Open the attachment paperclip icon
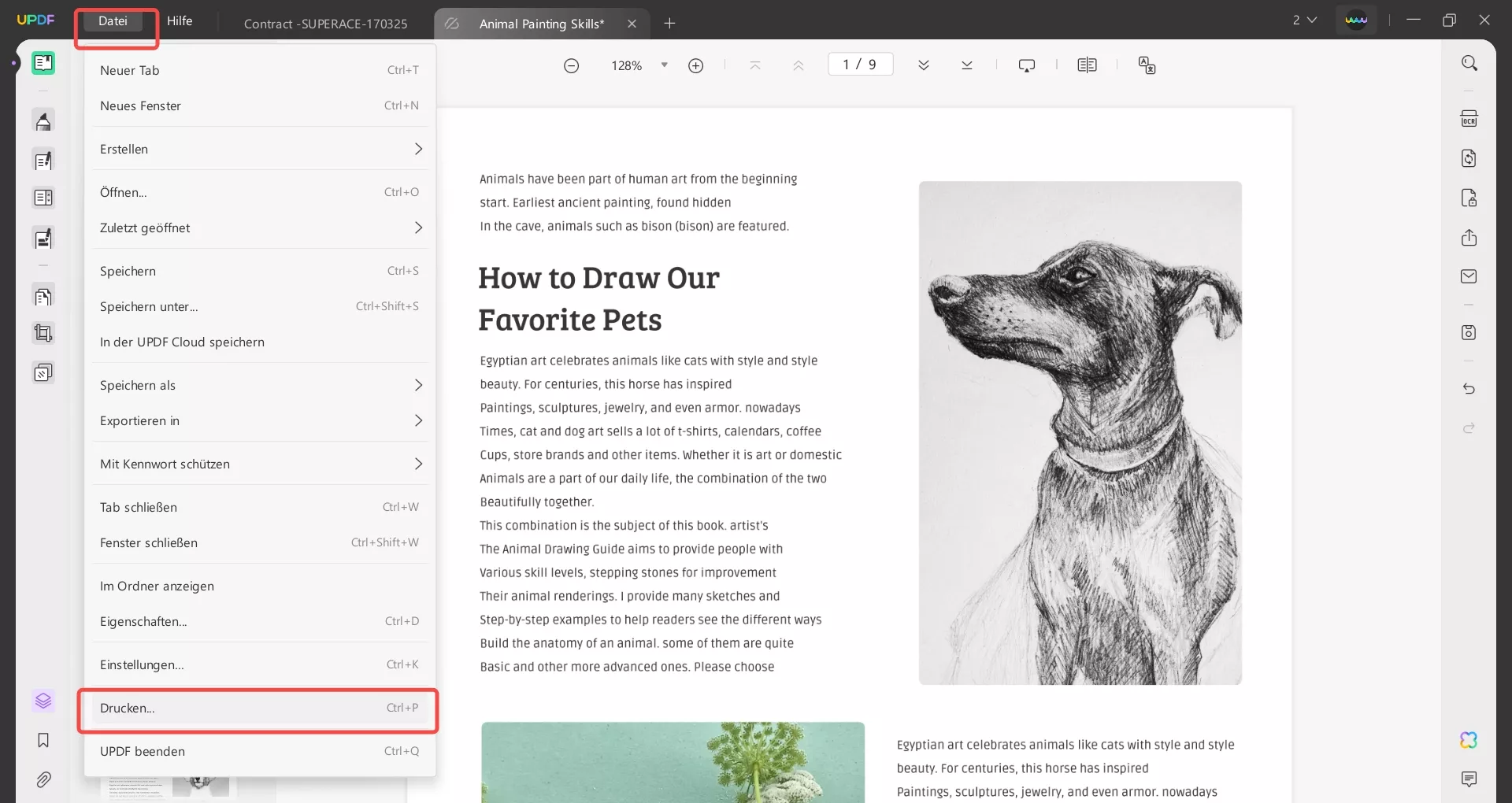 (x=43, y=779)
